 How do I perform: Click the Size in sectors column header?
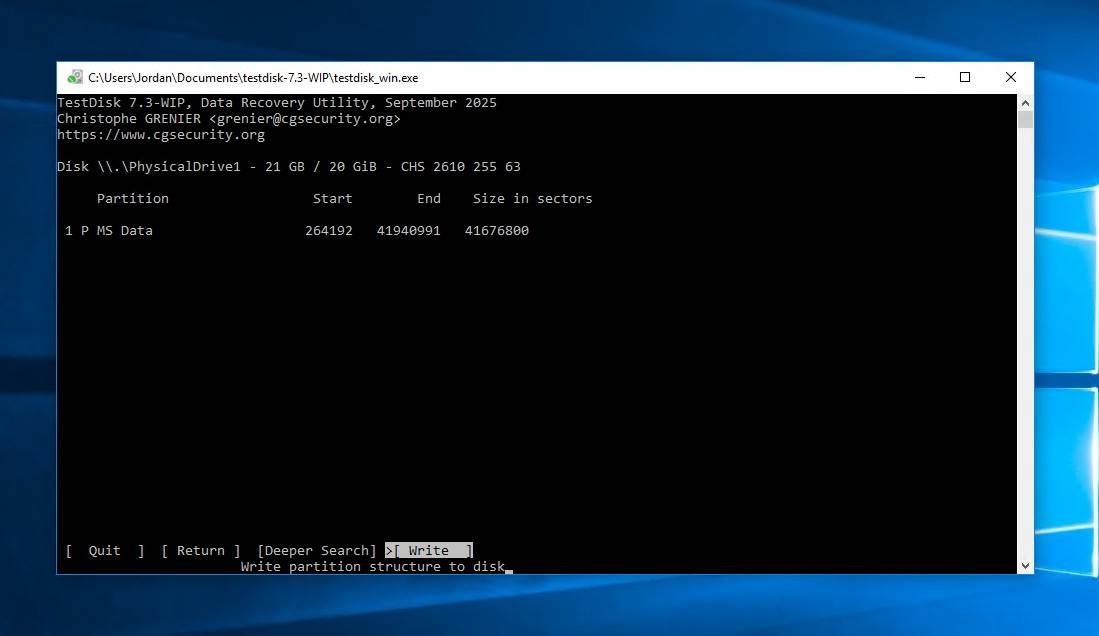[x=532, y=199]
